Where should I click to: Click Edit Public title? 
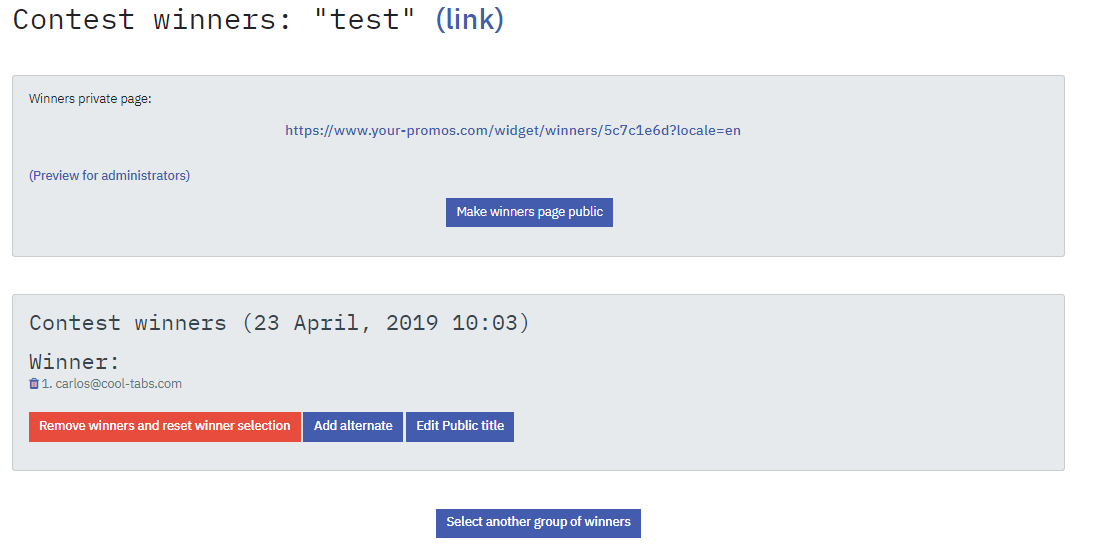tap(460, 426)
